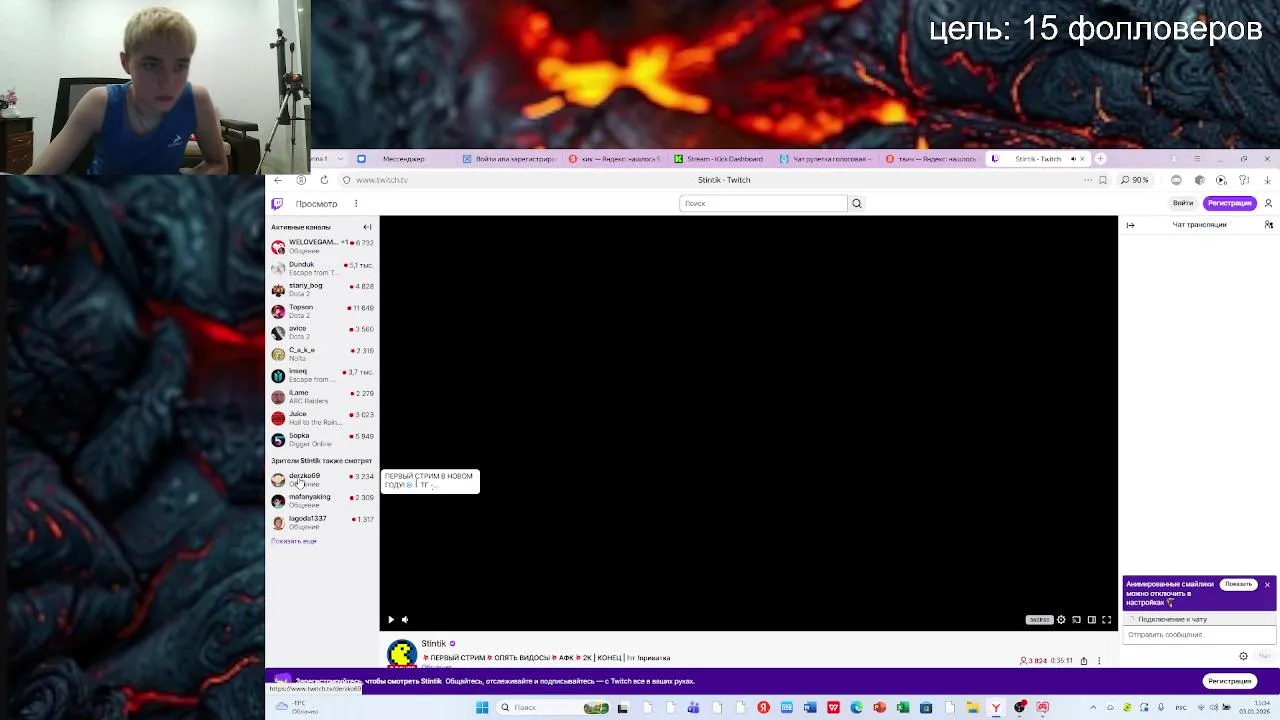Open stariy_bog channel in sidebar
The height and width of the screenshot is (720, 1280).
pyautogui.click(x=322, y=289)
